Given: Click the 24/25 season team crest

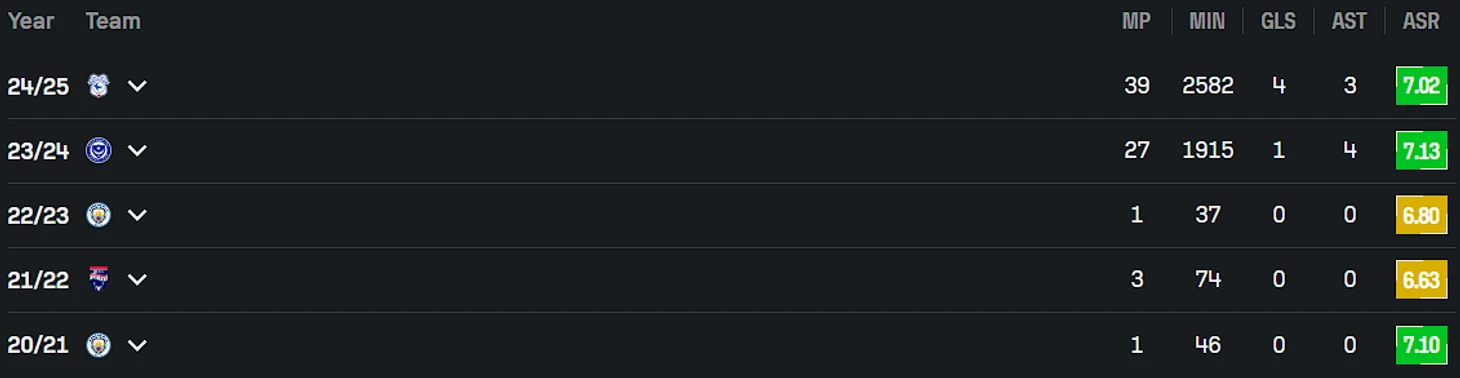Looking at the screenshot, I should (x=98, y=86).
